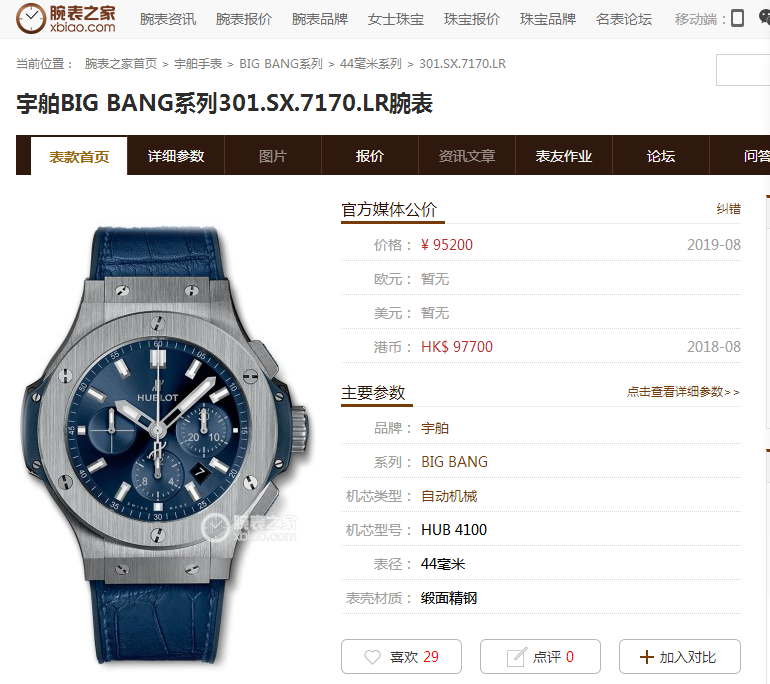Click the 纠错 link beside price heading
770x684 pixels.
728,209
